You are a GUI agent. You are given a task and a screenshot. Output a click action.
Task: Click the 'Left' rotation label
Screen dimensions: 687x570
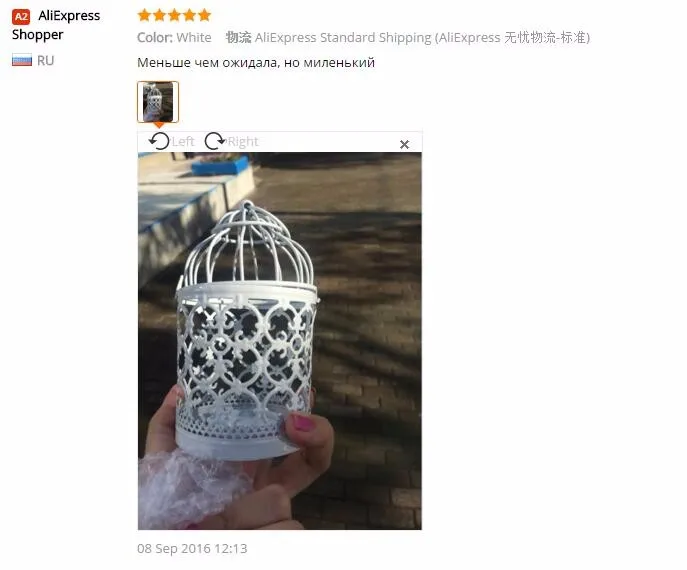[183, 142]
